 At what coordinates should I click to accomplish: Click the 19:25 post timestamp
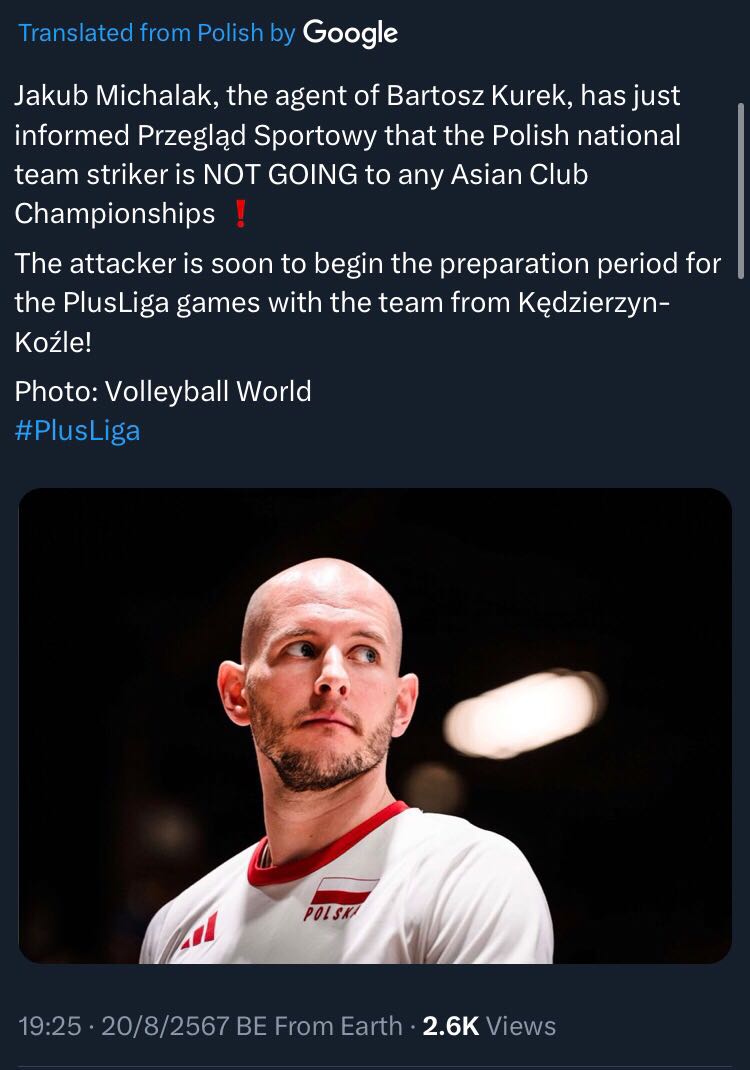click(50, 1026)
